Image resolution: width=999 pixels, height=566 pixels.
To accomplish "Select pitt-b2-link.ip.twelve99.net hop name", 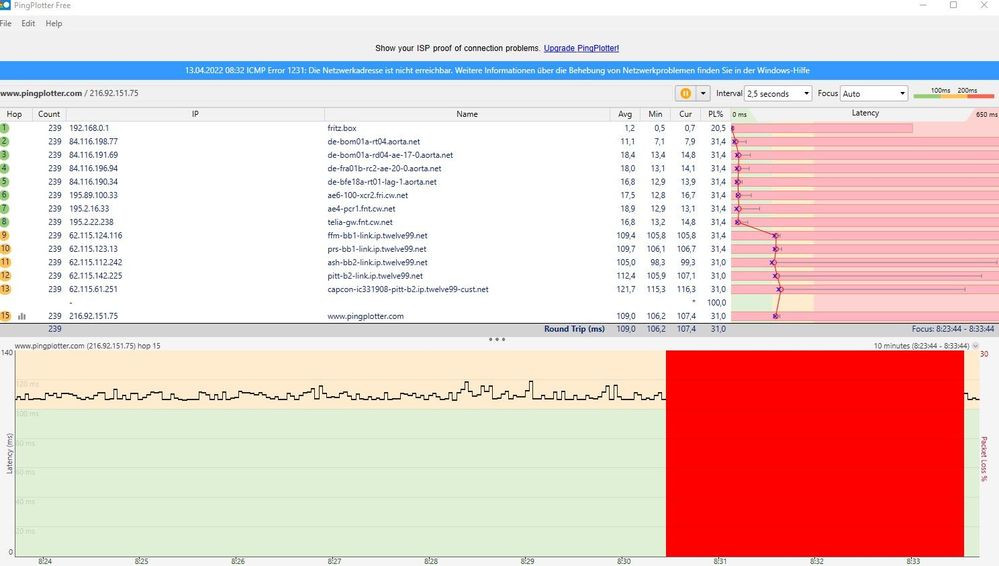I will [375, 275].
